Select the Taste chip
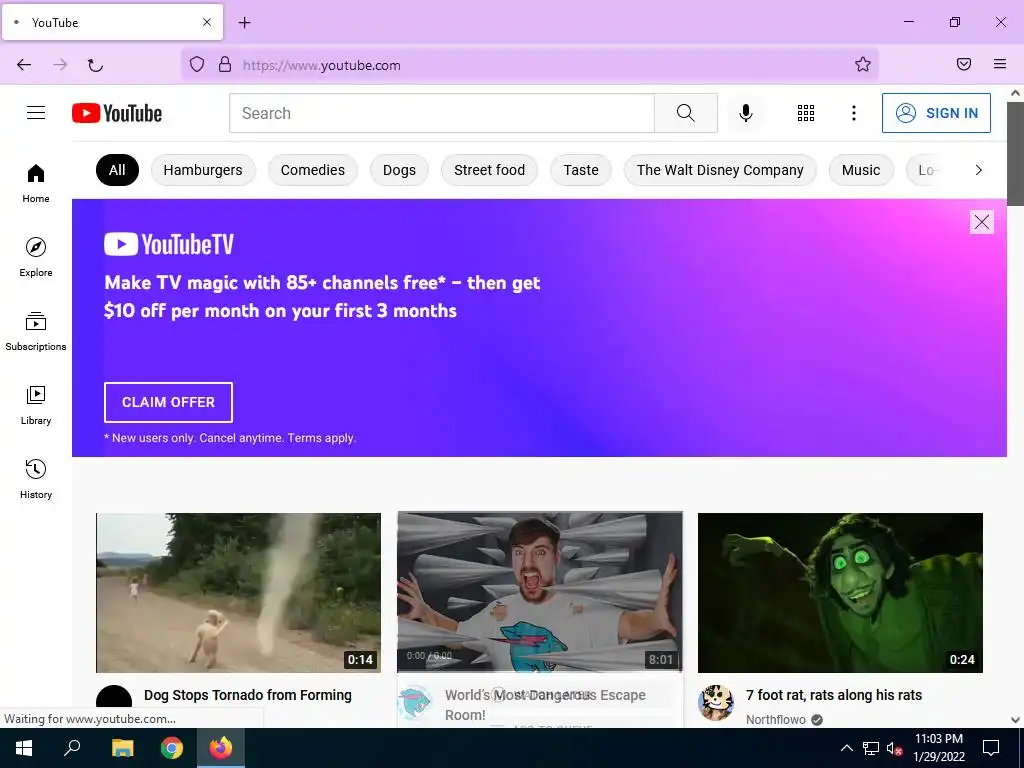This screenshot has height=768, width=1024. [581, 170]
